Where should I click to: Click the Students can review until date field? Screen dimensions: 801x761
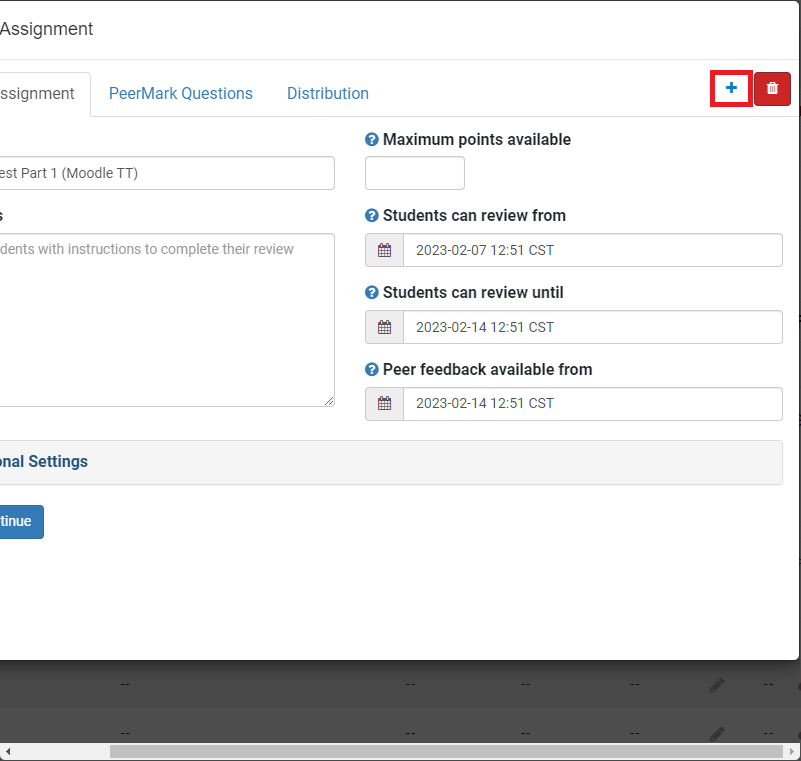[593, 326]
